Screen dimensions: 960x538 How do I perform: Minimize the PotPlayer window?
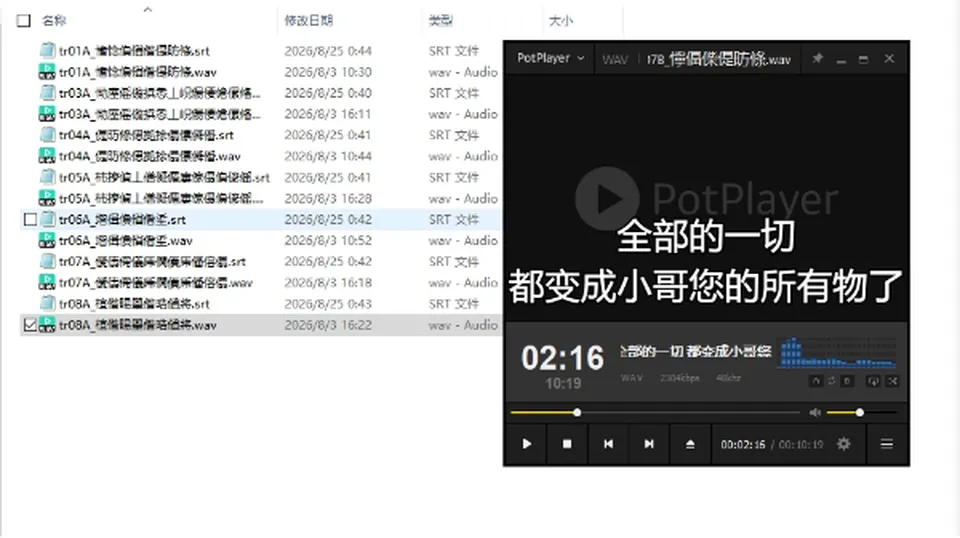coord(841,59)
